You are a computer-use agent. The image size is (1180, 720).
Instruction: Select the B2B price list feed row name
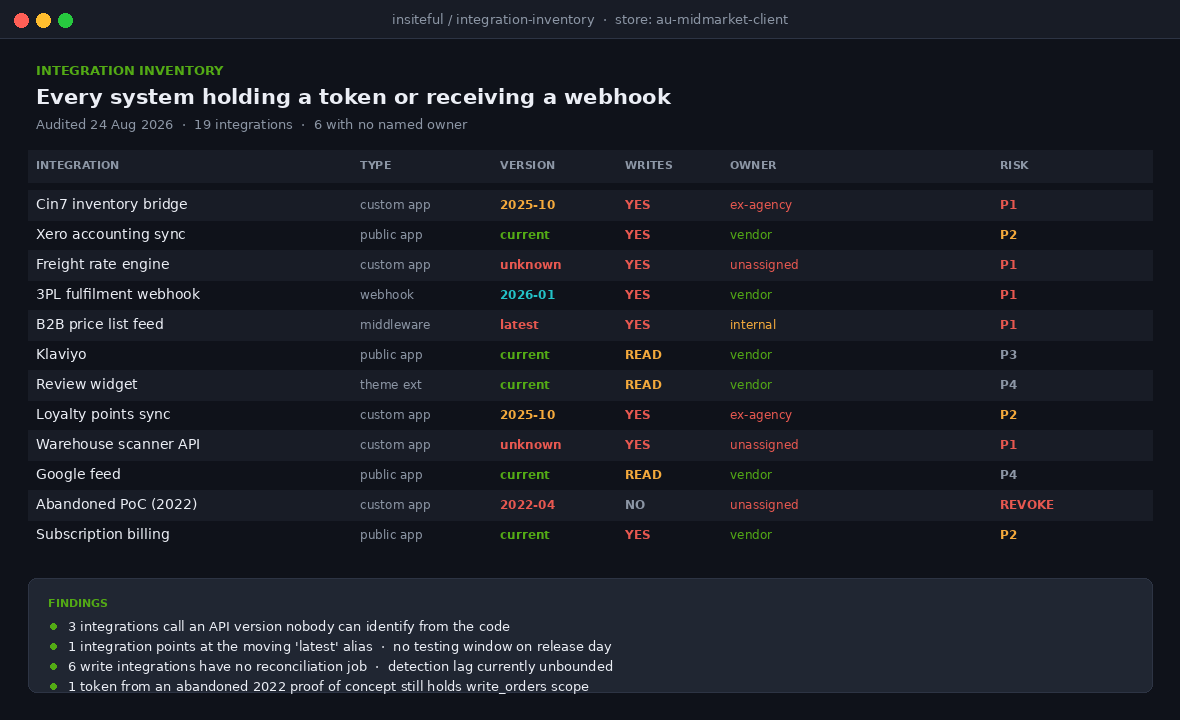point(99,325)
